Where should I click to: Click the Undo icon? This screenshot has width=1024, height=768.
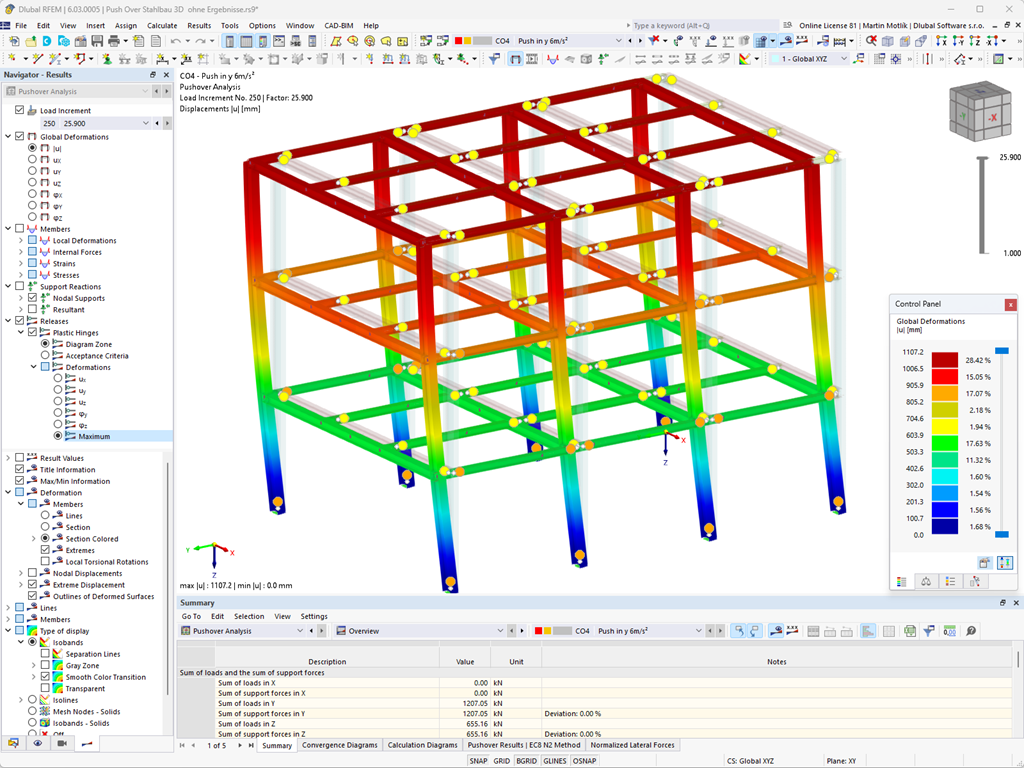click(174, 42)
